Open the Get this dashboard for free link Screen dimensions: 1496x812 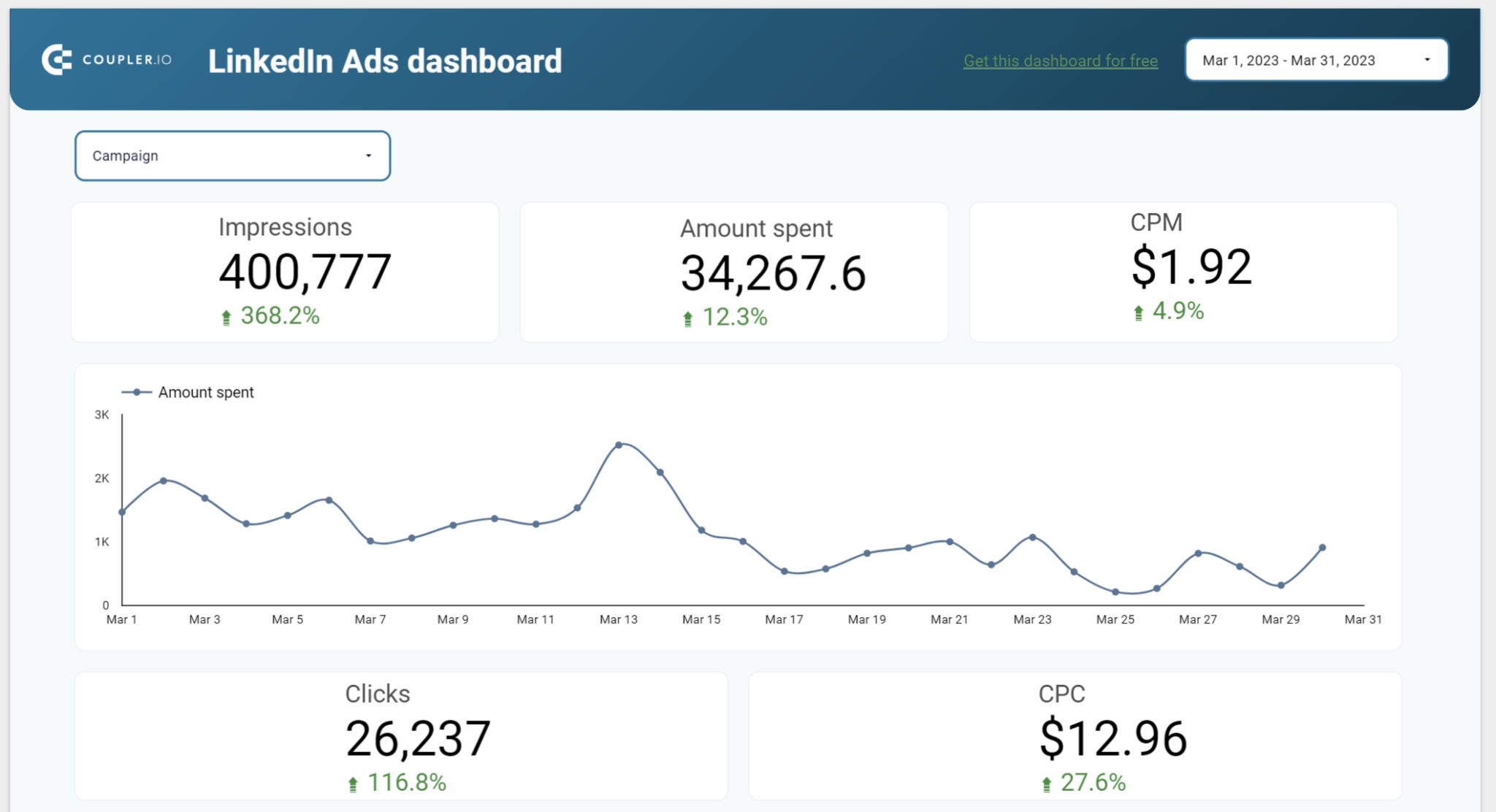click(1059, 61)
